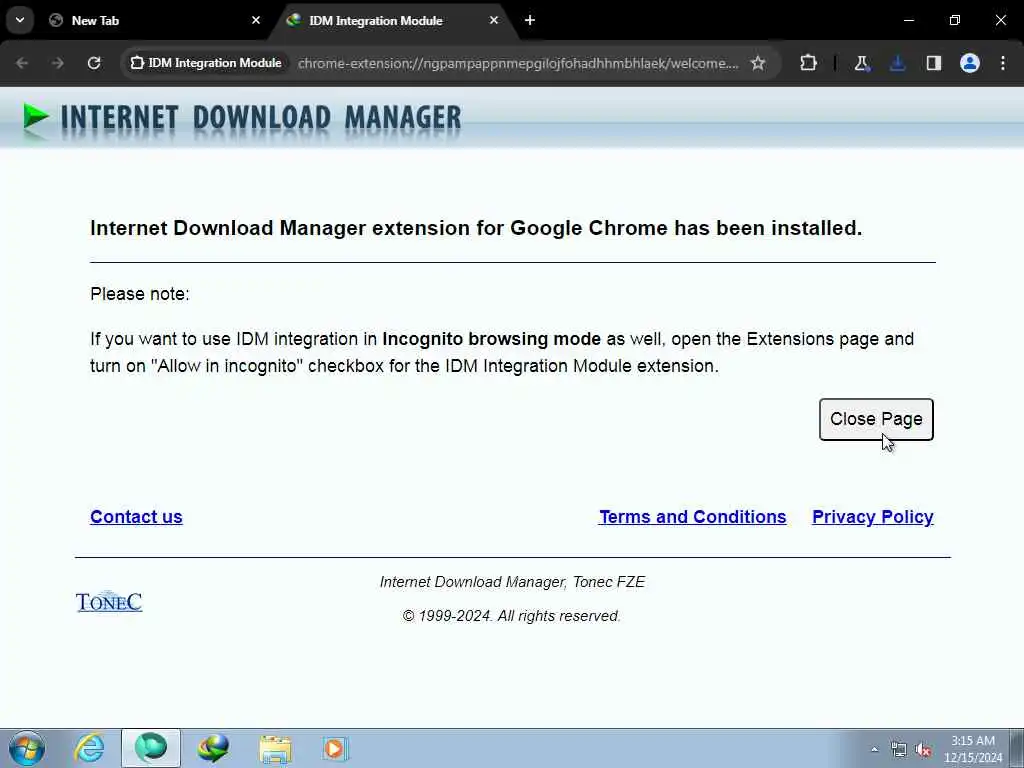Open Windows Explorer from the taskbar
This screenshot has width=1024, height=768.
point(276,748)
